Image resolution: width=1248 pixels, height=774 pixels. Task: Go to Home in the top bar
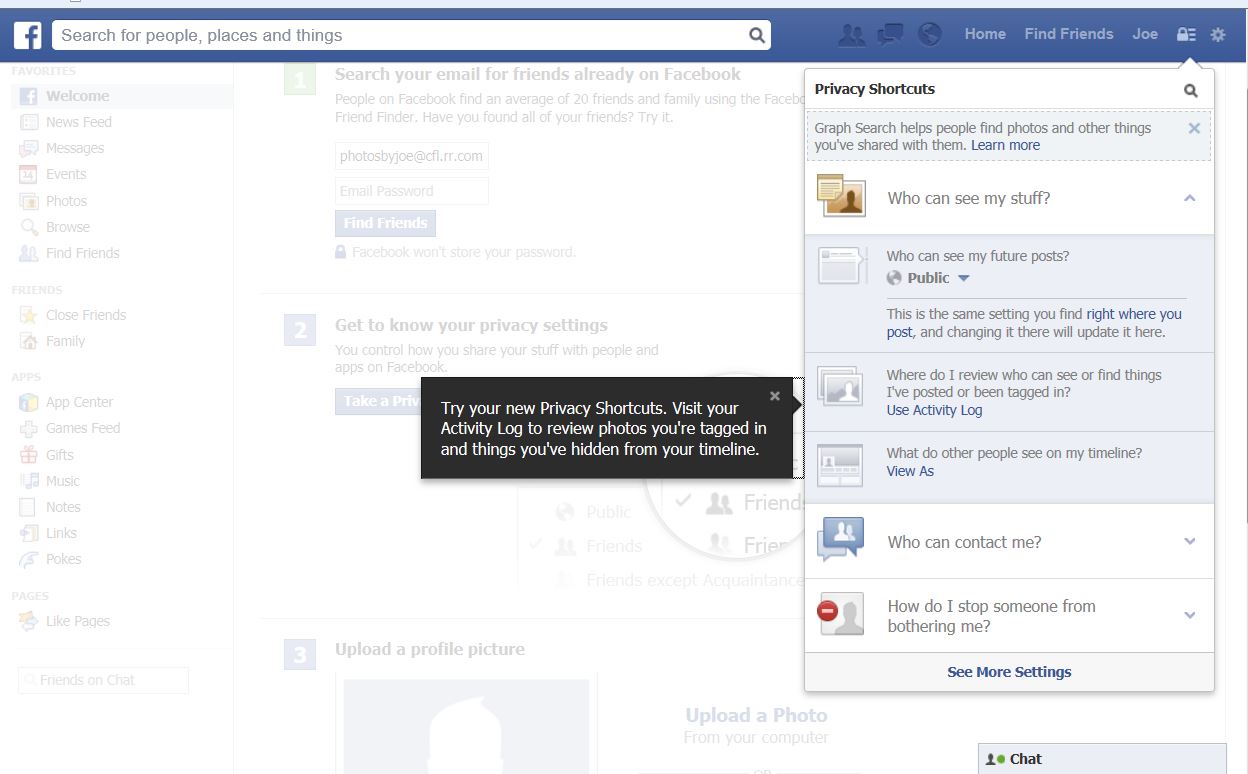[x=985, y=34]
